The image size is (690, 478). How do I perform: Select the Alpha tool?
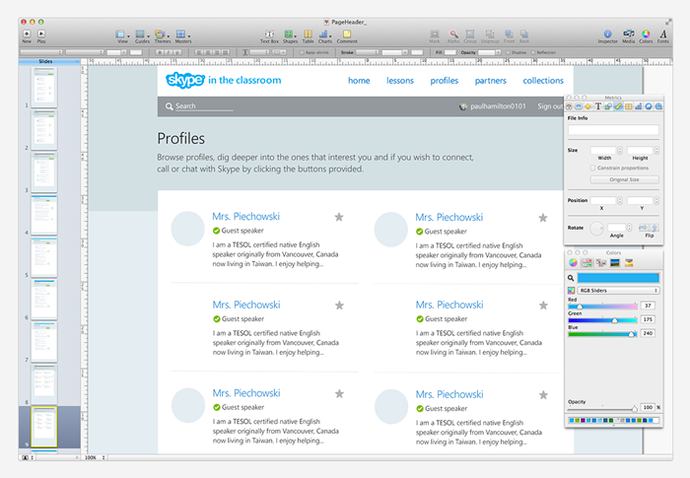(453, 34)
